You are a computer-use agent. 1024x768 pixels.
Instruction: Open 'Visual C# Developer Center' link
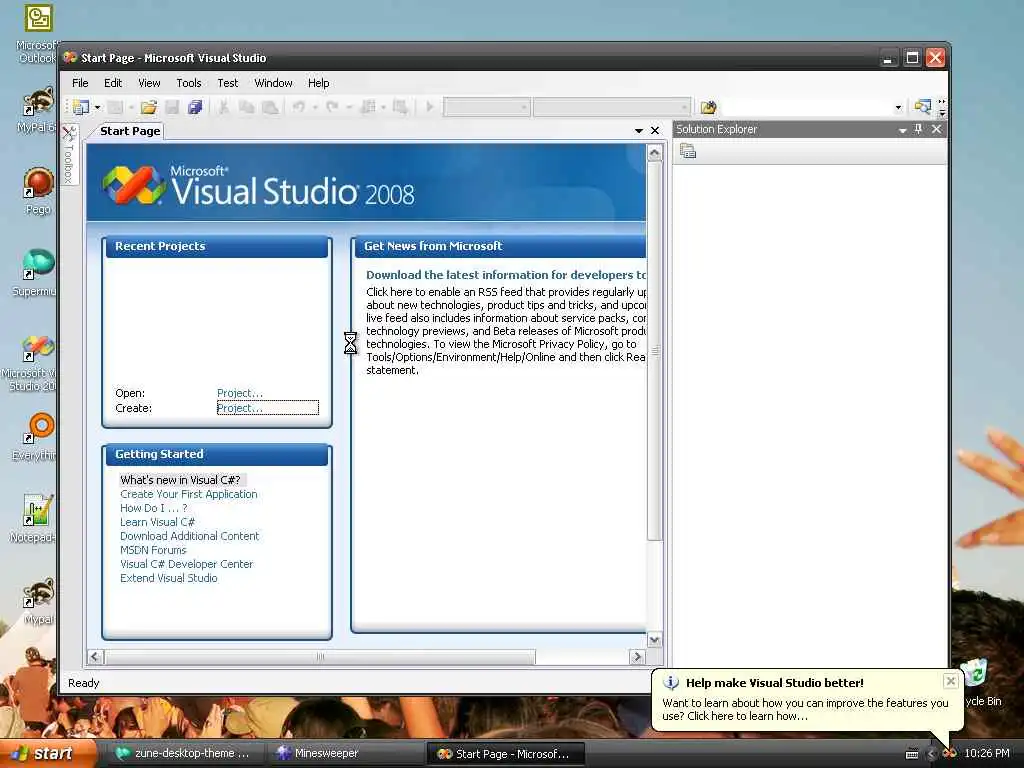click(x=186, y=564)
